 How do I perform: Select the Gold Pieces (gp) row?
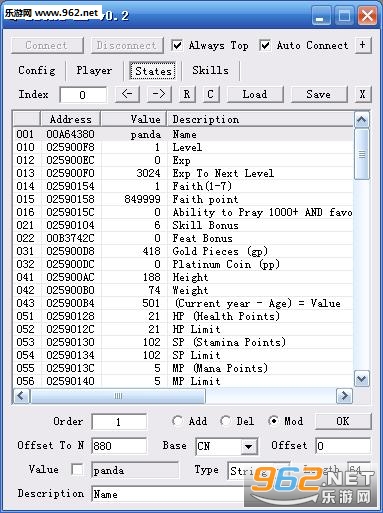pos(183,251)
